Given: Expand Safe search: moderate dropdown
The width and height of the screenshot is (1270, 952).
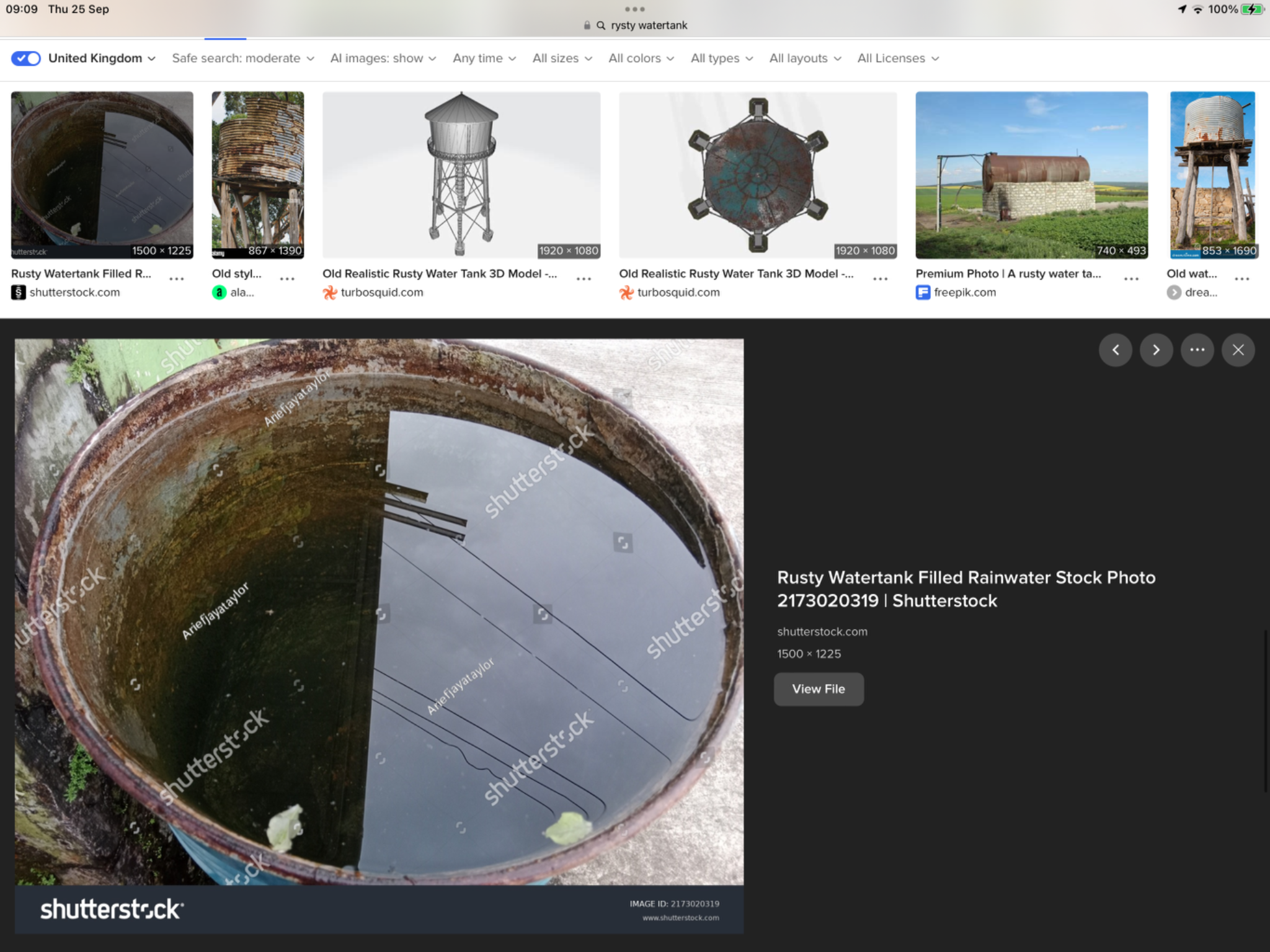Looking at the screenshot, I should pyautogui.click(x=243, y=58).
